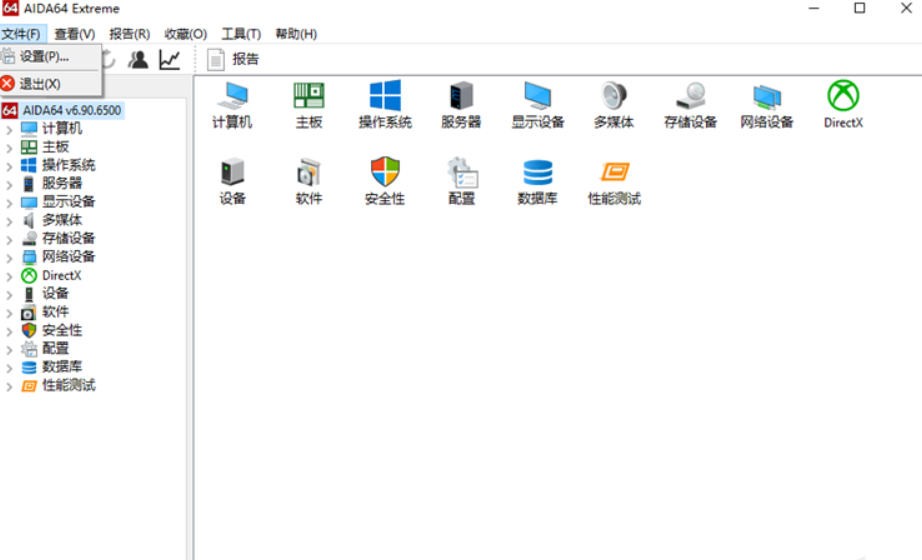Image resolution: width=922 pixels, height=560 pixels.
Task: Choose 设置(P)... from the File menu
Action: (x=51, y=57)
